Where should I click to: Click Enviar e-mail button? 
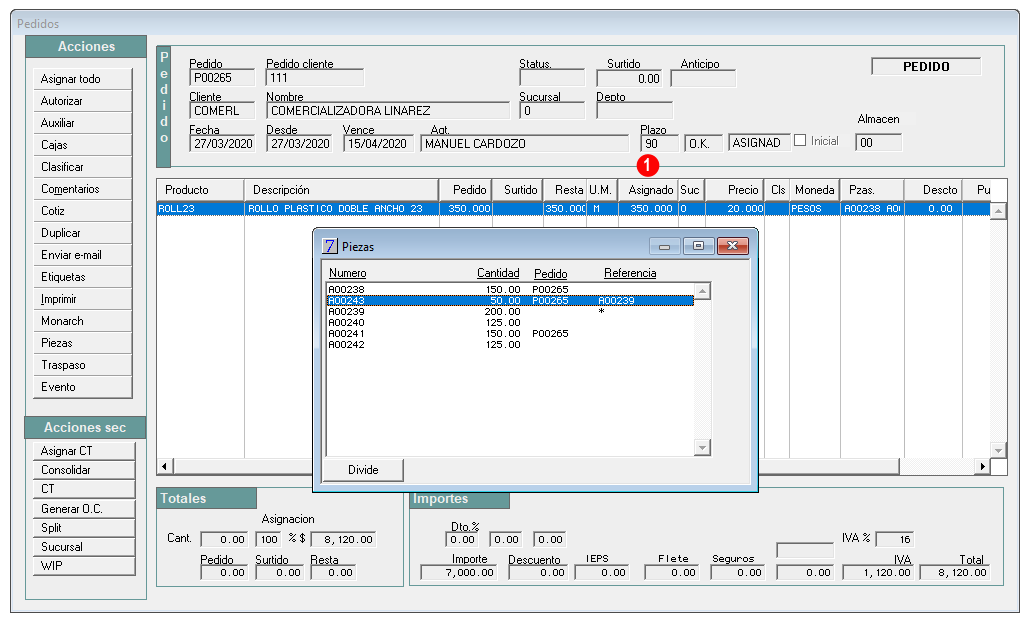coord(83,255)
